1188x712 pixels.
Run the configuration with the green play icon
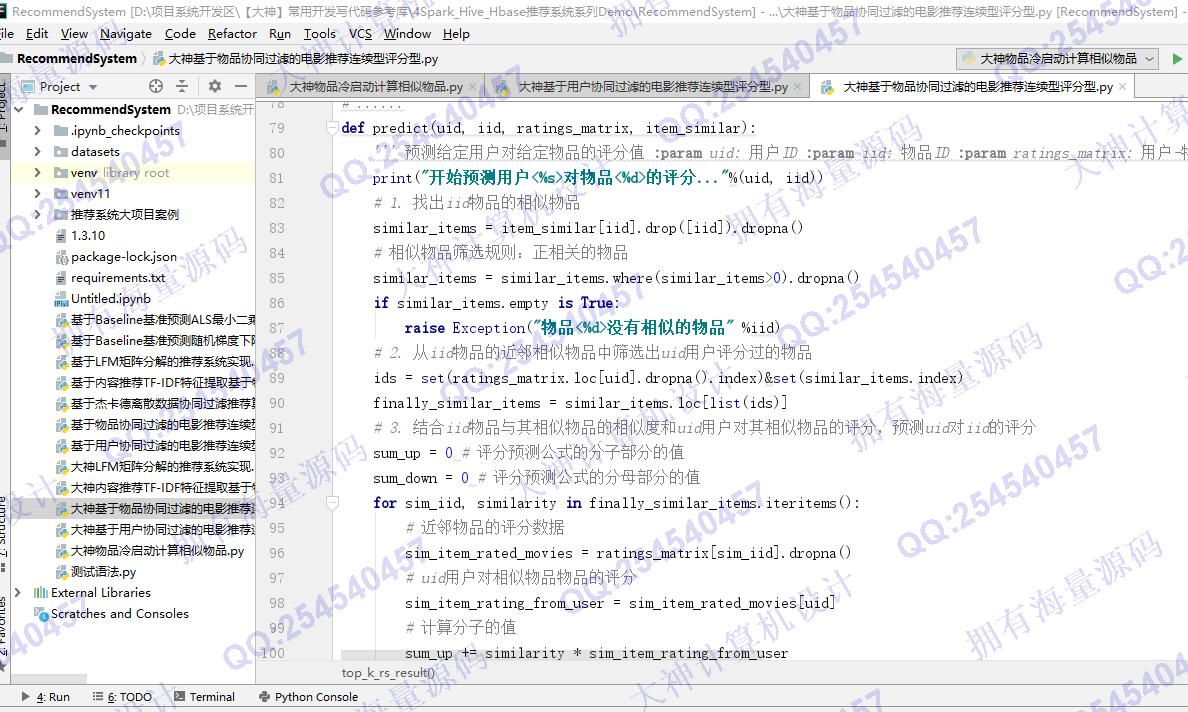[1177, 58]
